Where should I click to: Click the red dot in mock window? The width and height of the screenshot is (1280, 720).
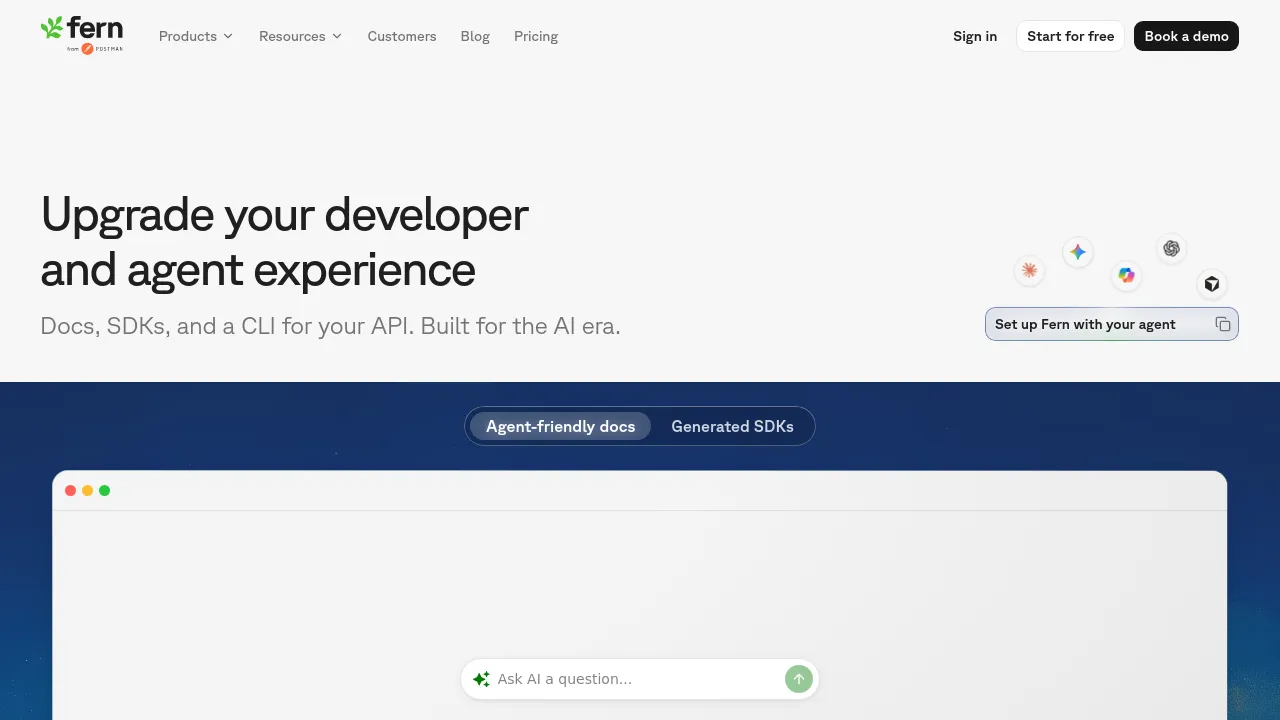pyautogui.click(x=70, y=490)
